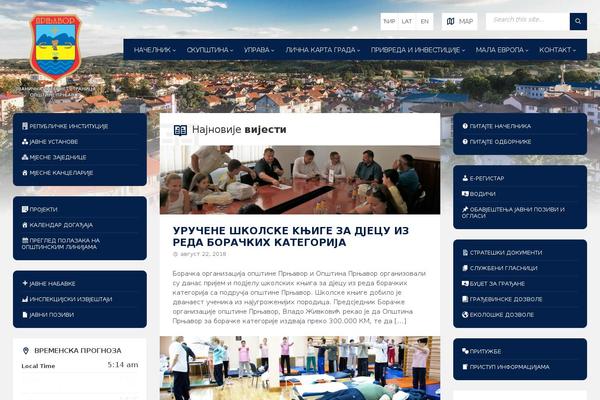Click the Prnjavor coat of arms logo
Viewport: 600px width, 400px height.
point(56,47)
